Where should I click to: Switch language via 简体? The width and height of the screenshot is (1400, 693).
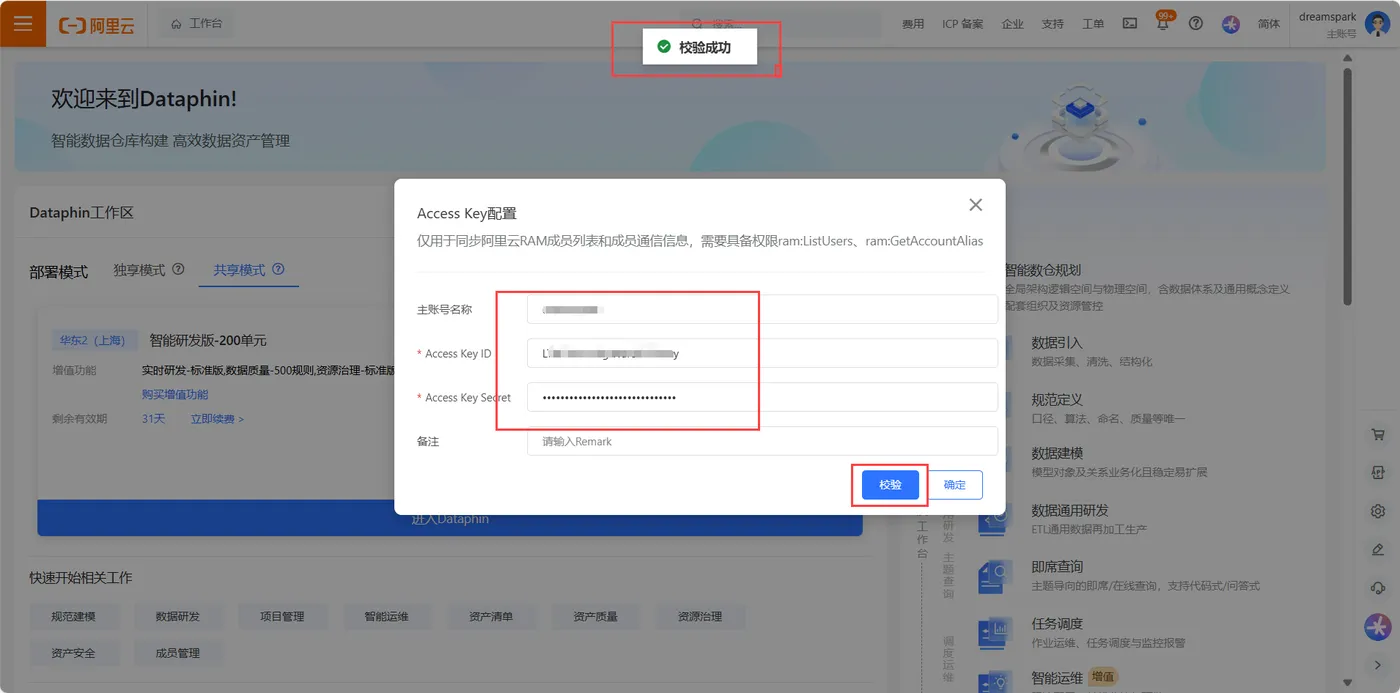click(x=1268, y=24)
